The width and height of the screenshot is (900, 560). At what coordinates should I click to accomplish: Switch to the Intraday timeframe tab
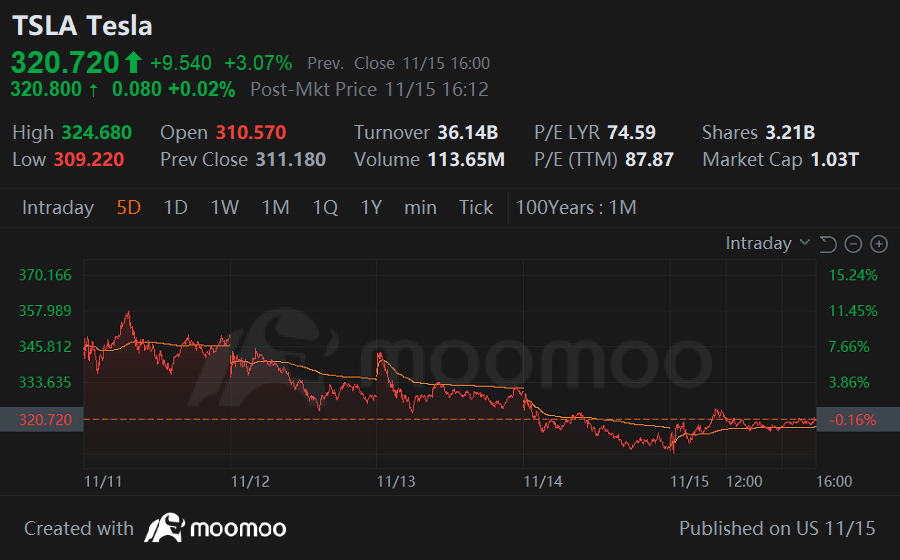[x=58, y=207]
